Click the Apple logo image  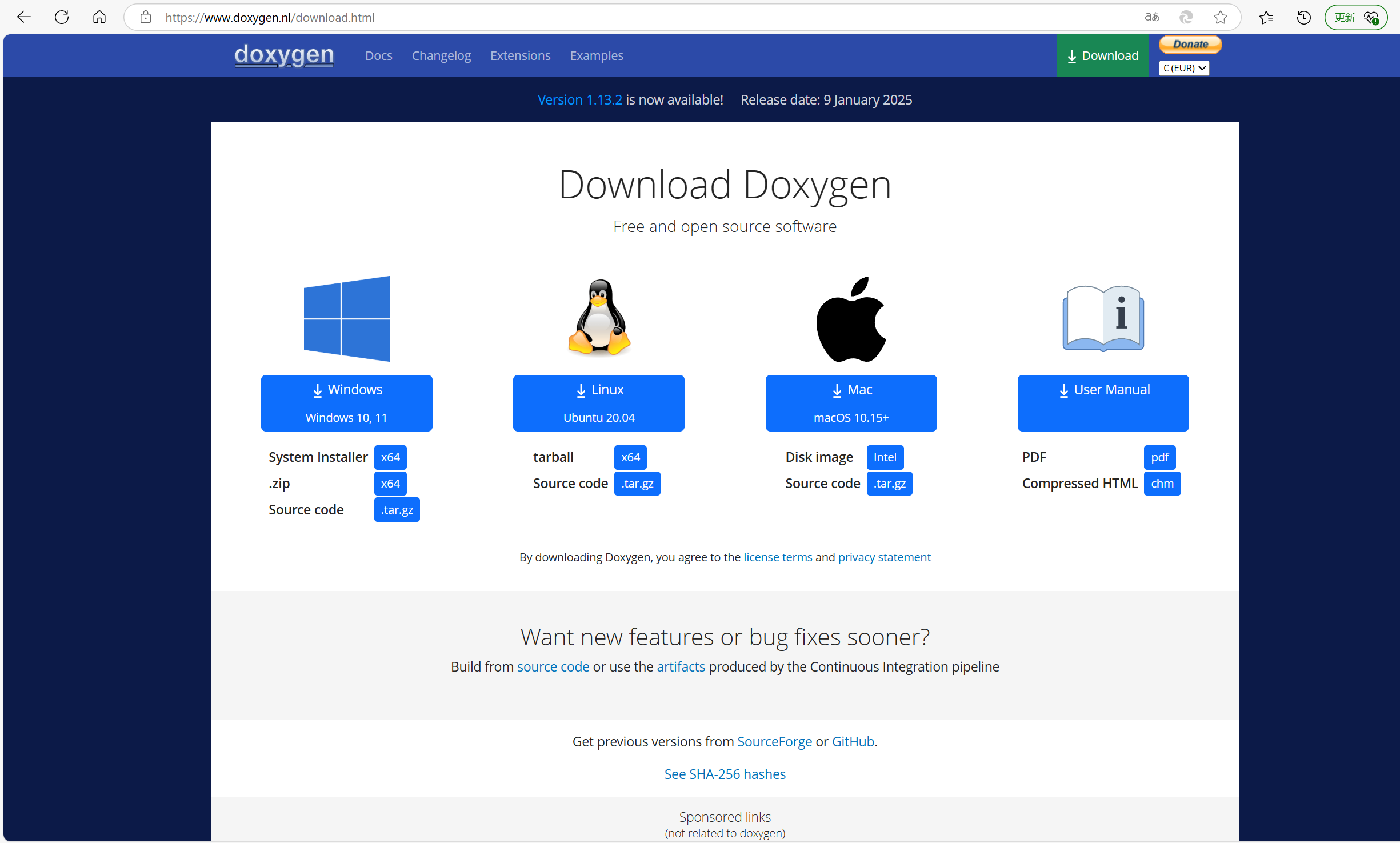coord(851,319)
